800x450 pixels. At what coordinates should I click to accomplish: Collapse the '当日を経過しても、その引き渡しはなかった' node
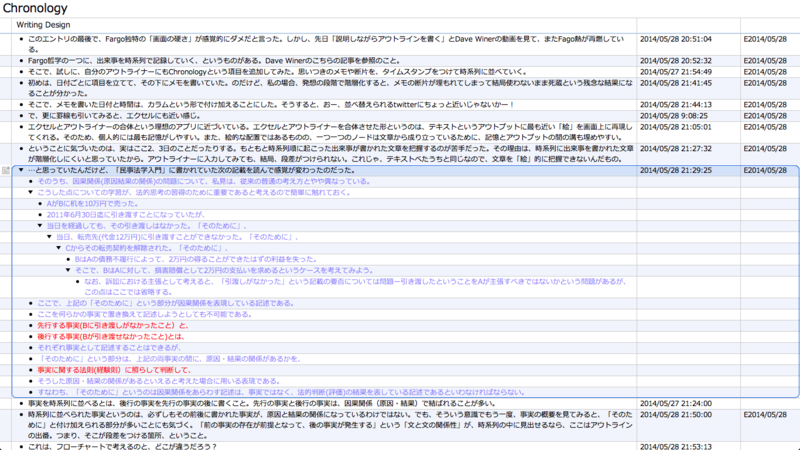click(40, 226)
